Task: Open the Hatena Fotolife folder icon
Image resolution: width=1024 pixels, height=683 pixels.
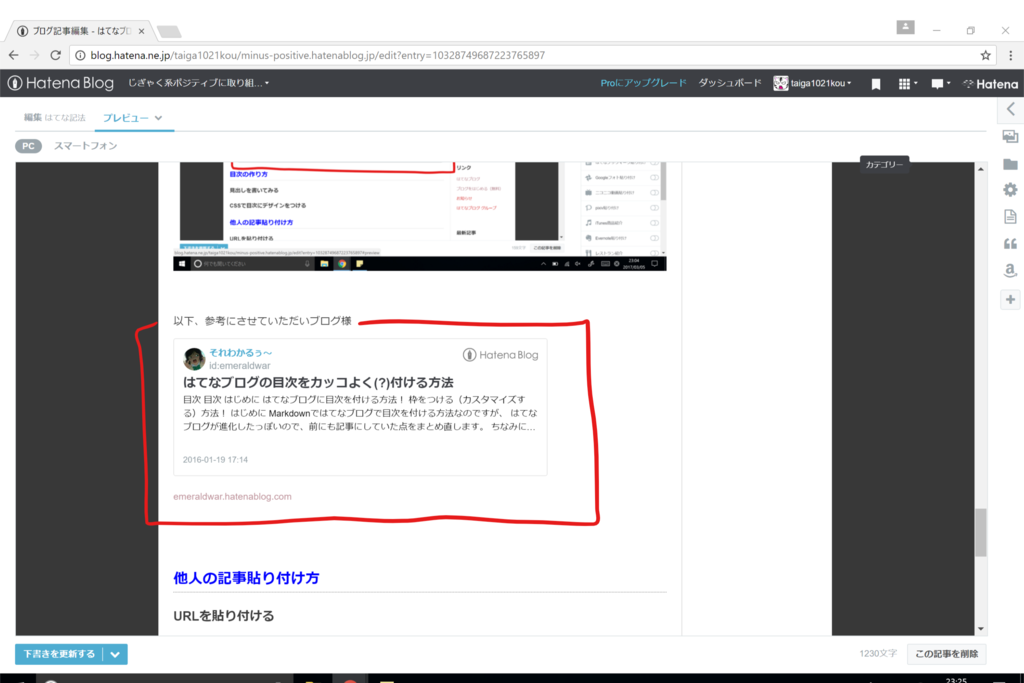Action: click(1011, 163)
